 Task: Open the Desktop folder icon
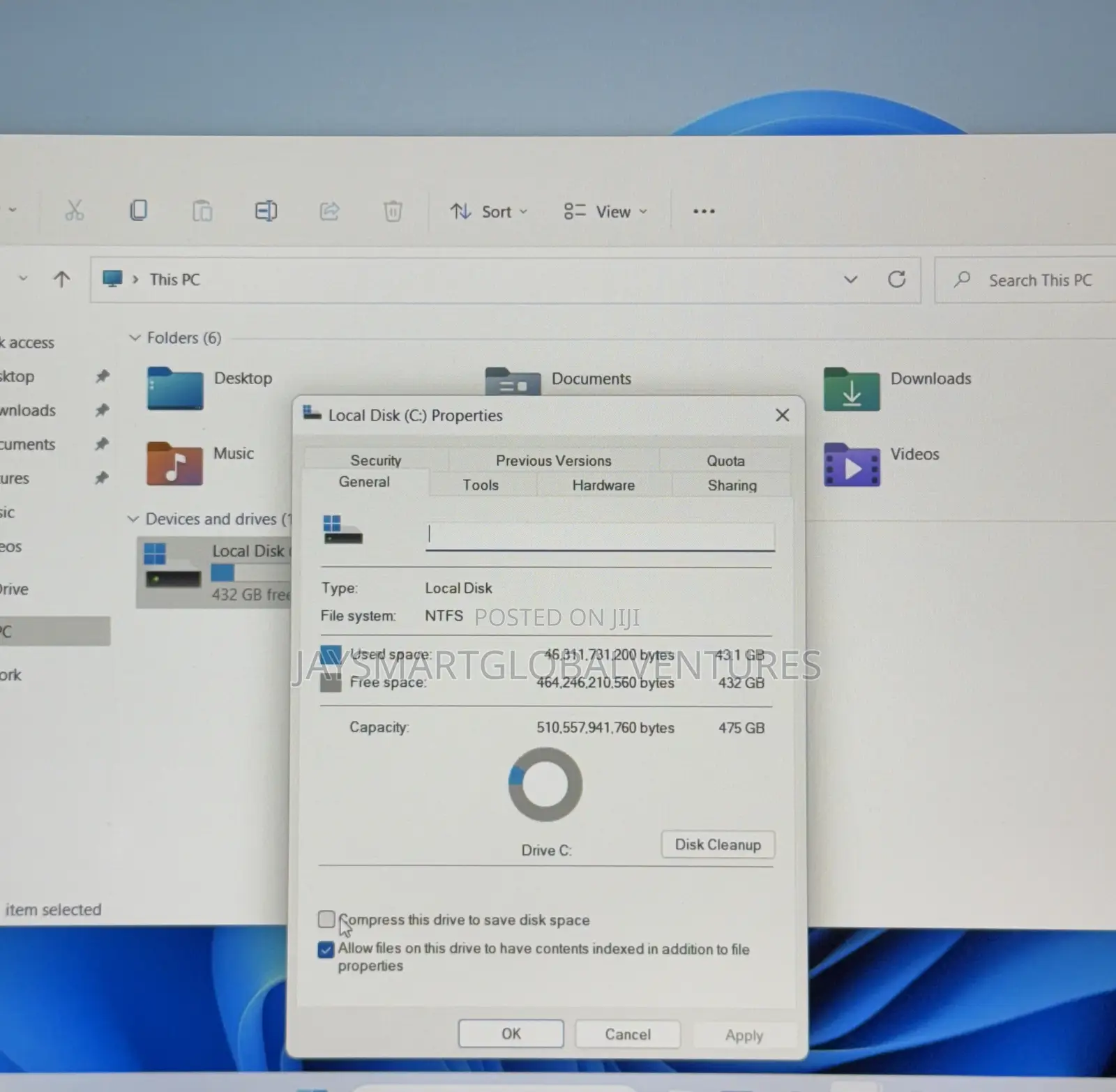[175, 388]
